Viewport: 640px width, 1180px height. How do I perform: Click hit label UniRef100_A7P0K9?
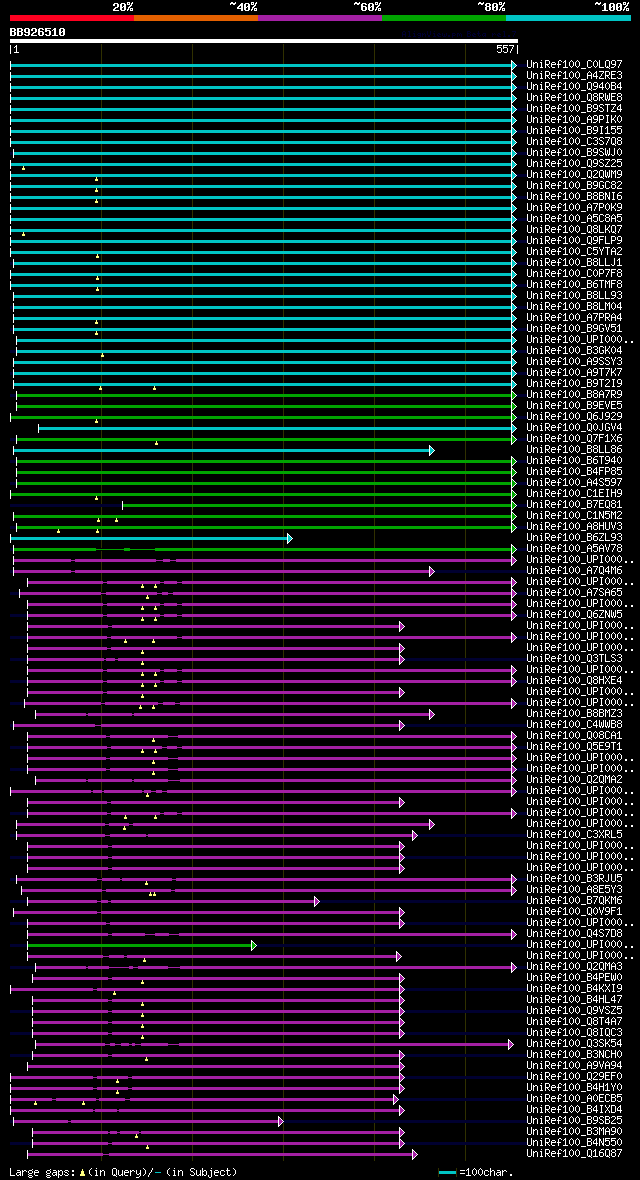574,207
